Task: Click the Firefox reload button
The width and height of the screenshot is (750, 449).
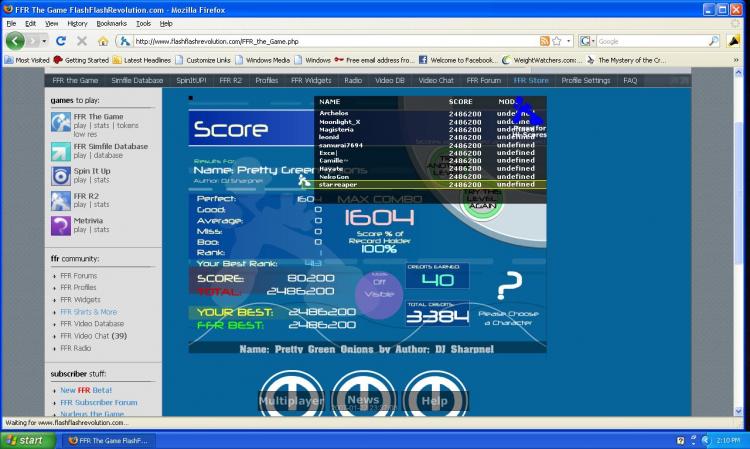Action: pyautogui.click(x=61, y=41)
